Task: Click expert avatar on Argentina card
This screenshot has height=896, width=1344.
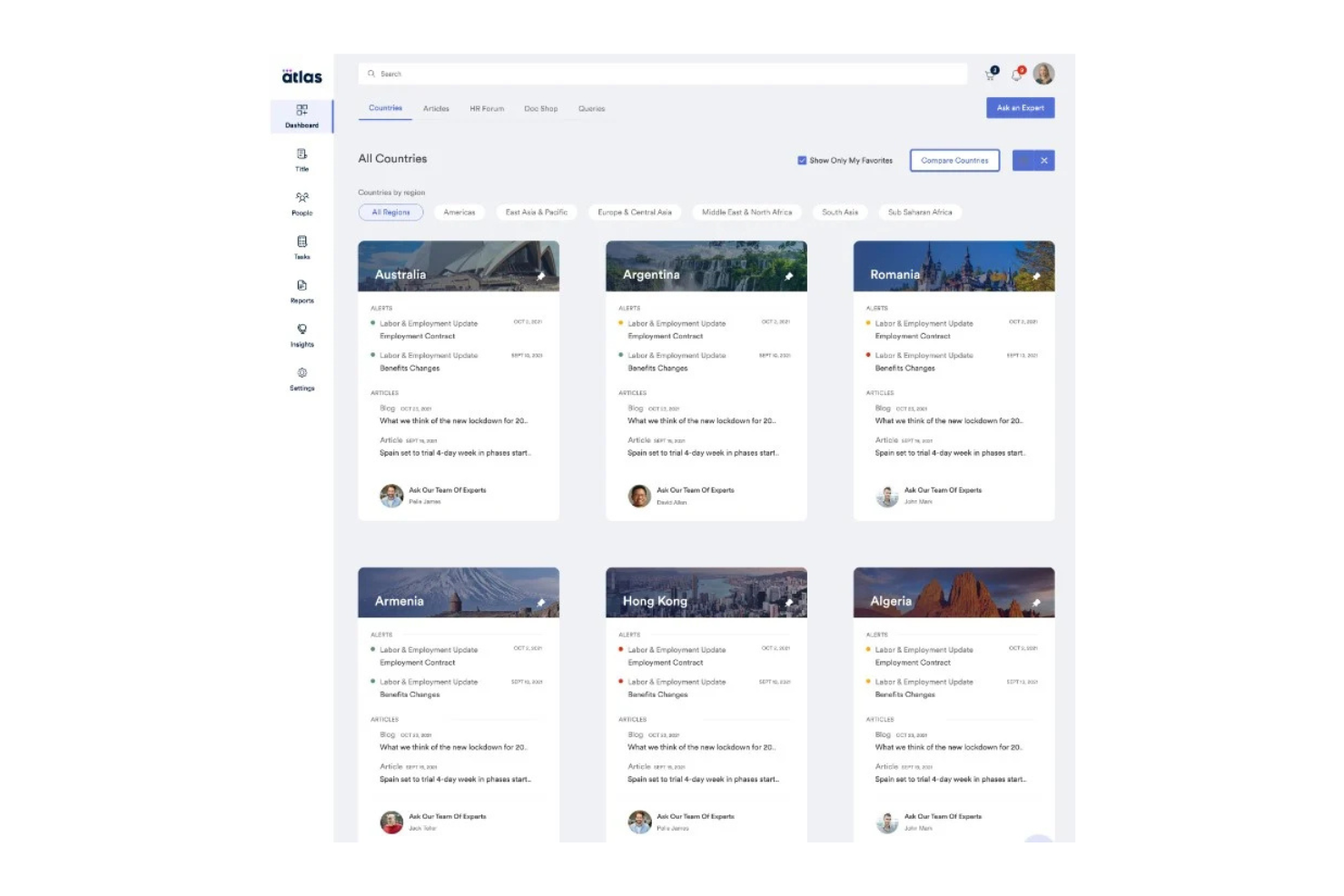Action: click(639, 496)
